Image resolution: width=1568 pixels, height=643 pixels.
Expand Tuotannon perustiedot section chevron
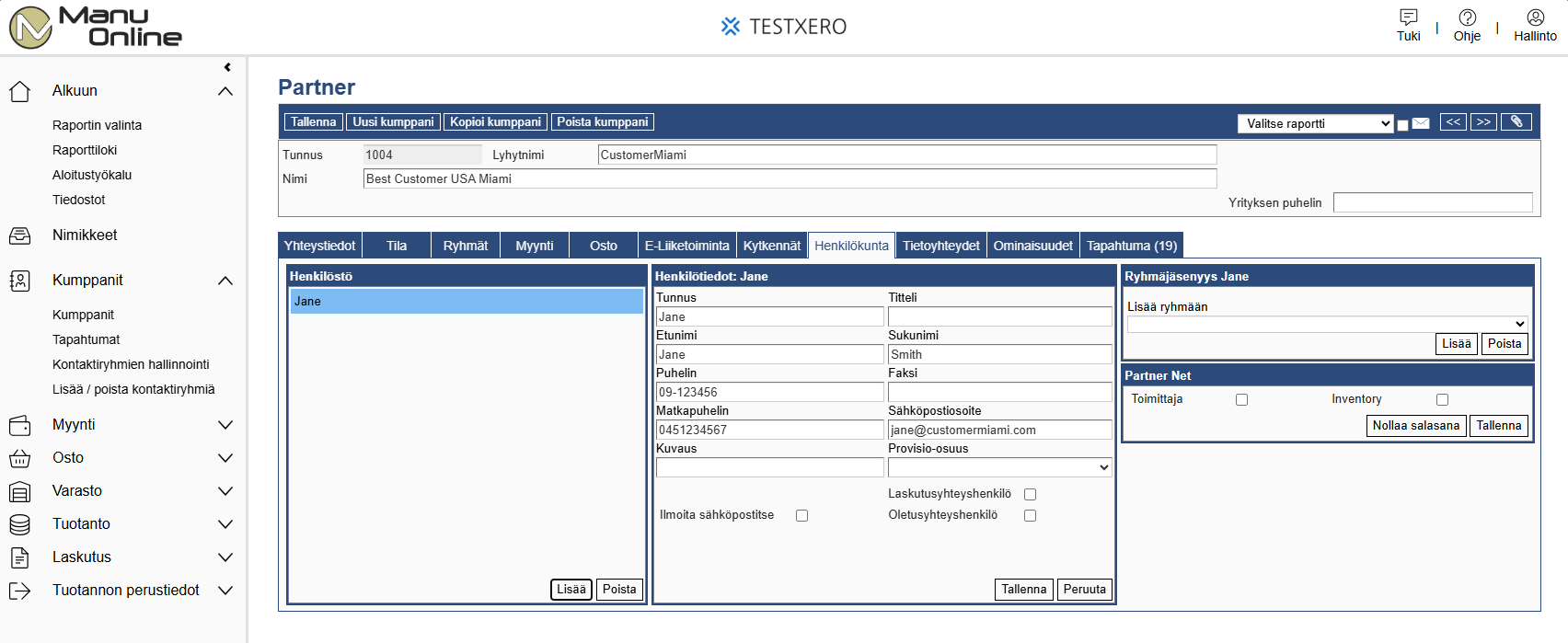pyautogui.click(x=225, y=591)
